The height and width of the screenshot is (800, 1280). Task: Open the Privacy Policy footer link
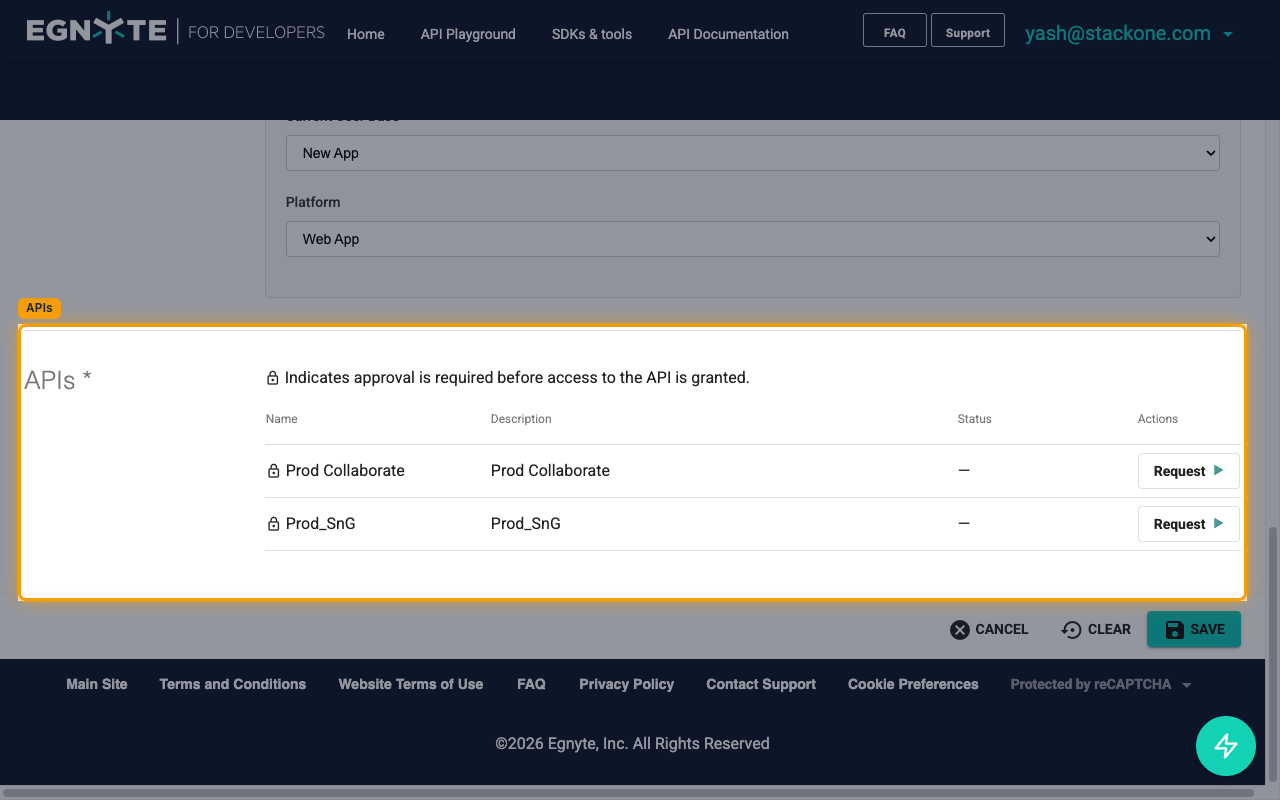point(626,684)
